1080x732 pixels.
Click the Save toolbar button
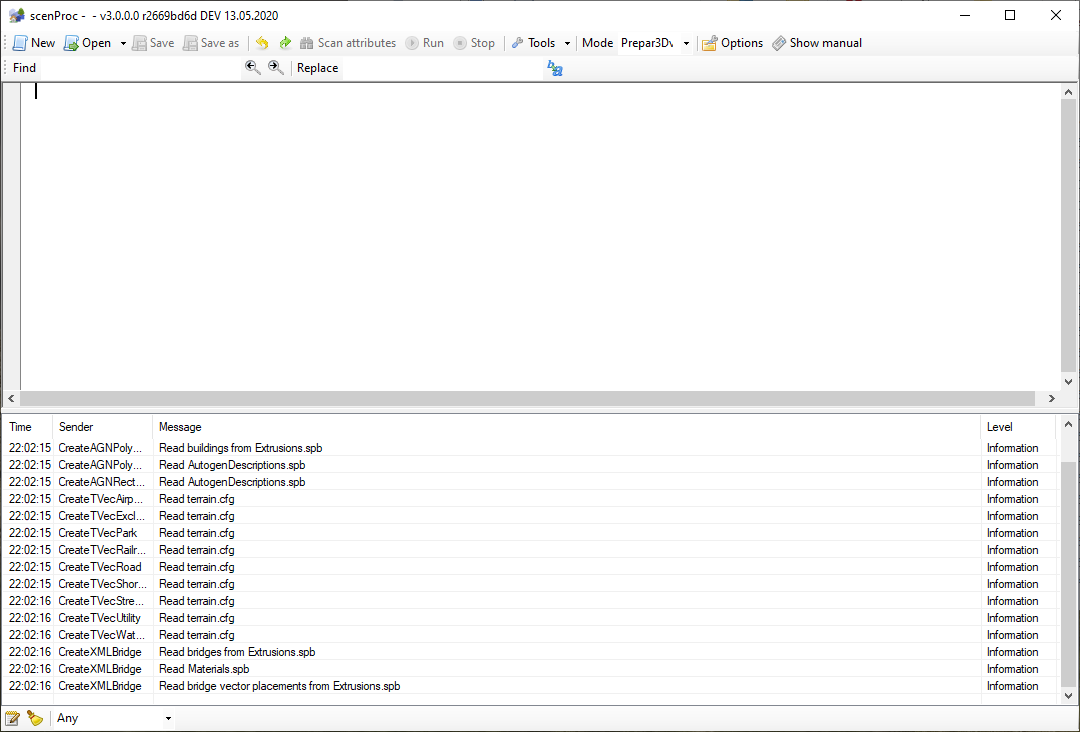[x=153, y=43]
